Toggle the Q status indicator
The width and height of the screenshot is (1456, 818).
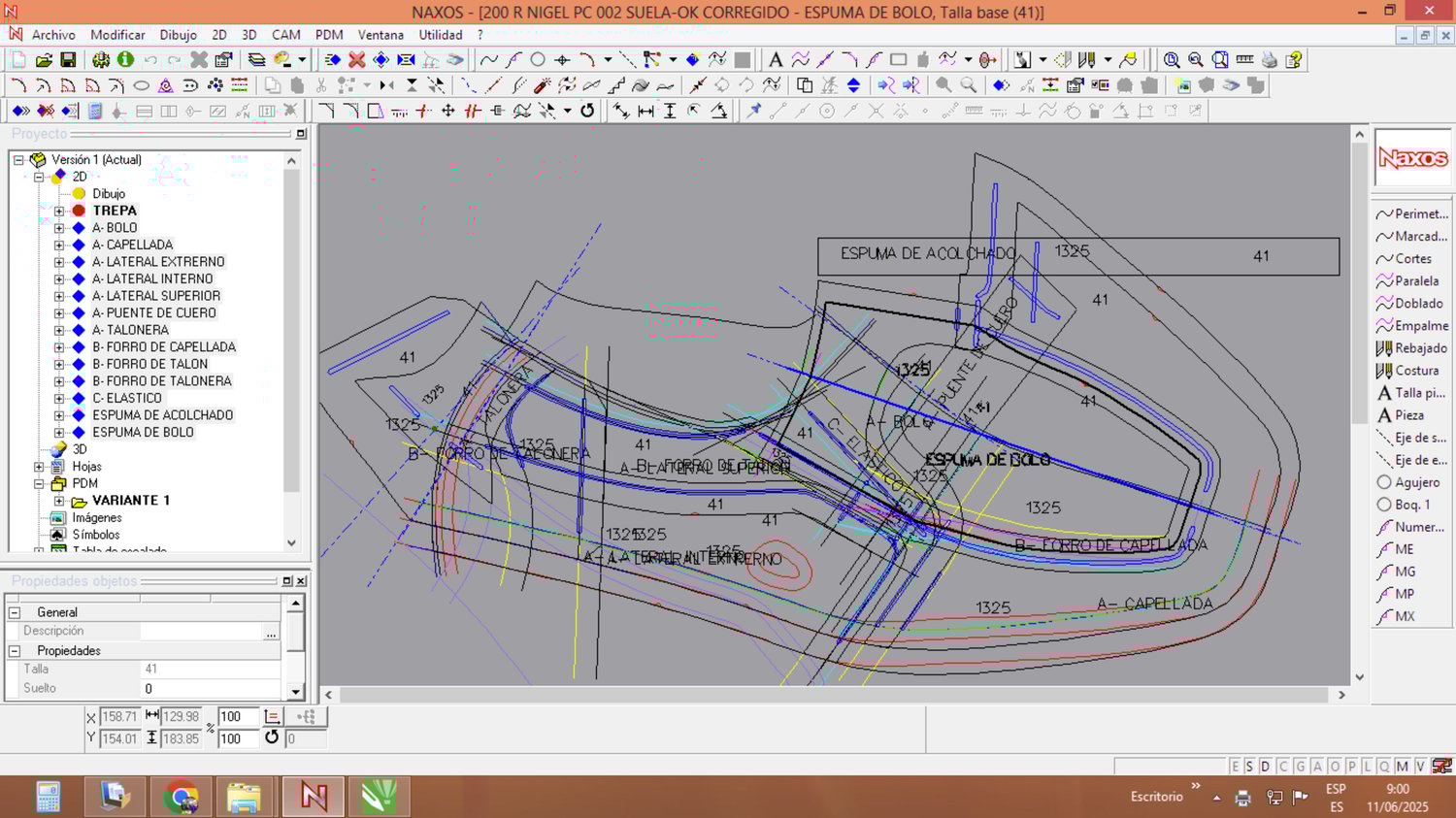click(x=1384, y=767)
